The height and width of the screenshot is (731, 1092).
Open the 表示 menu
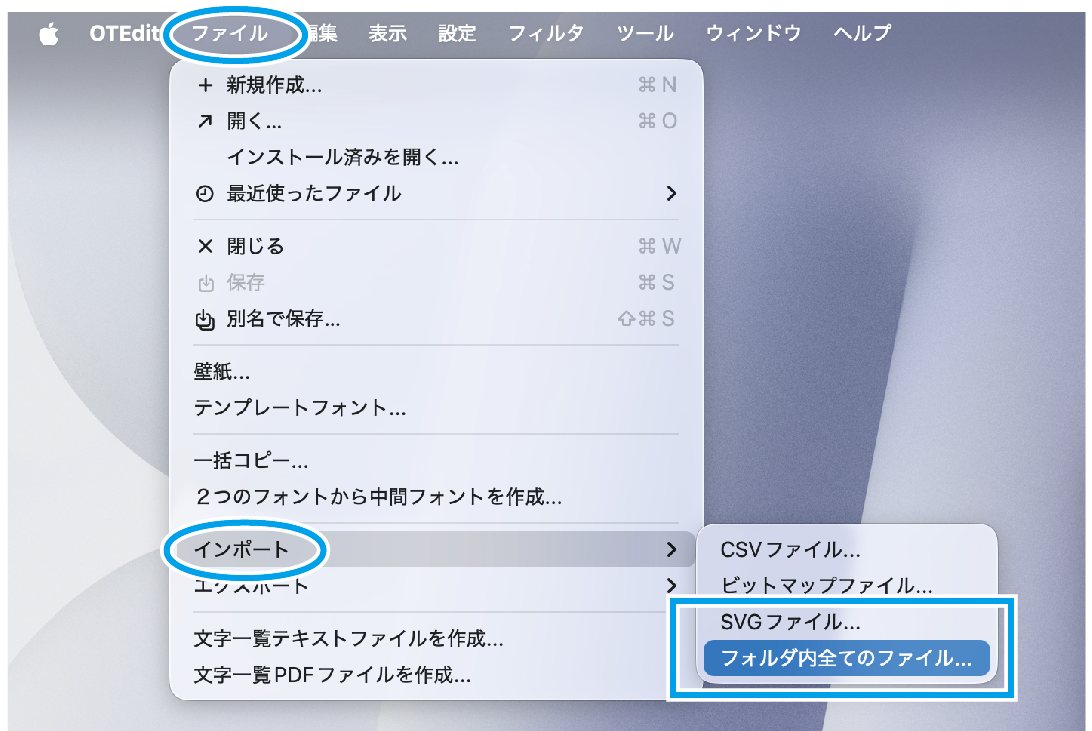[x=387, y=33]
